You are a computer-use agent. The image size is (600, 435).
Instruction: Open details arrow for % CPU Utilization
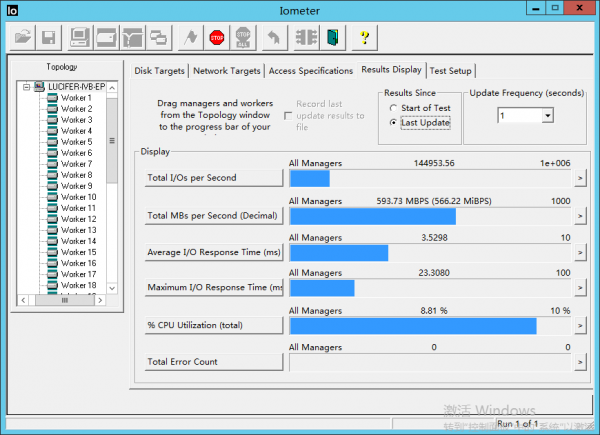[580, 326]
